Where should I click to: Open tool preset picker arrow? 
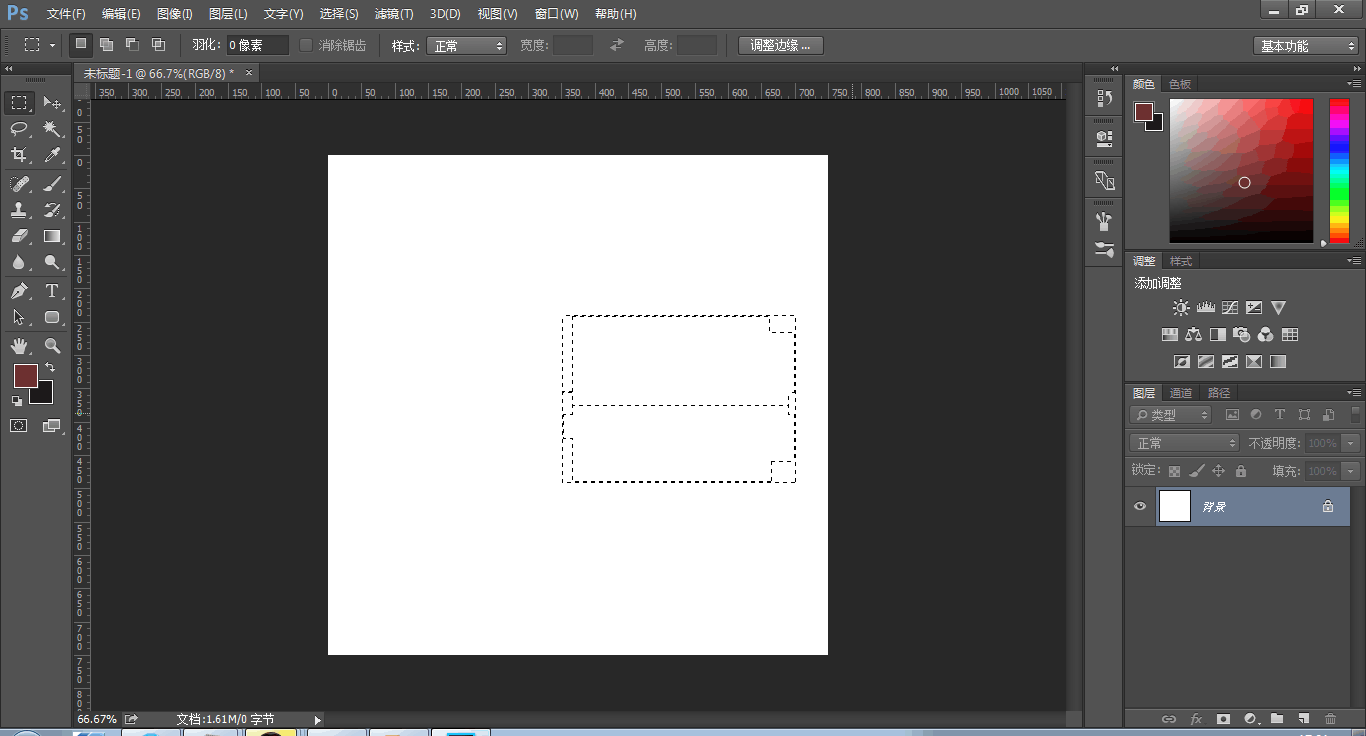point(52,46)
